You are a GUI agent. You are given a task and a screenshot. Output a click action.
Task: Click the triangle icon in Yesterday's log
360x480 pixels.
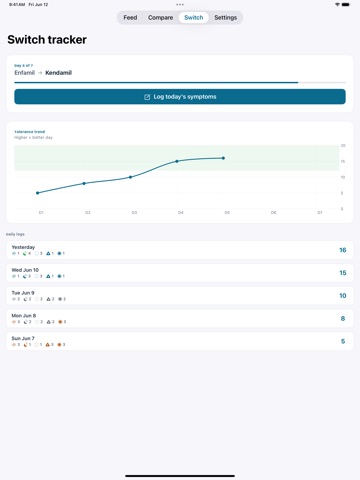click(x=48, y=254)
